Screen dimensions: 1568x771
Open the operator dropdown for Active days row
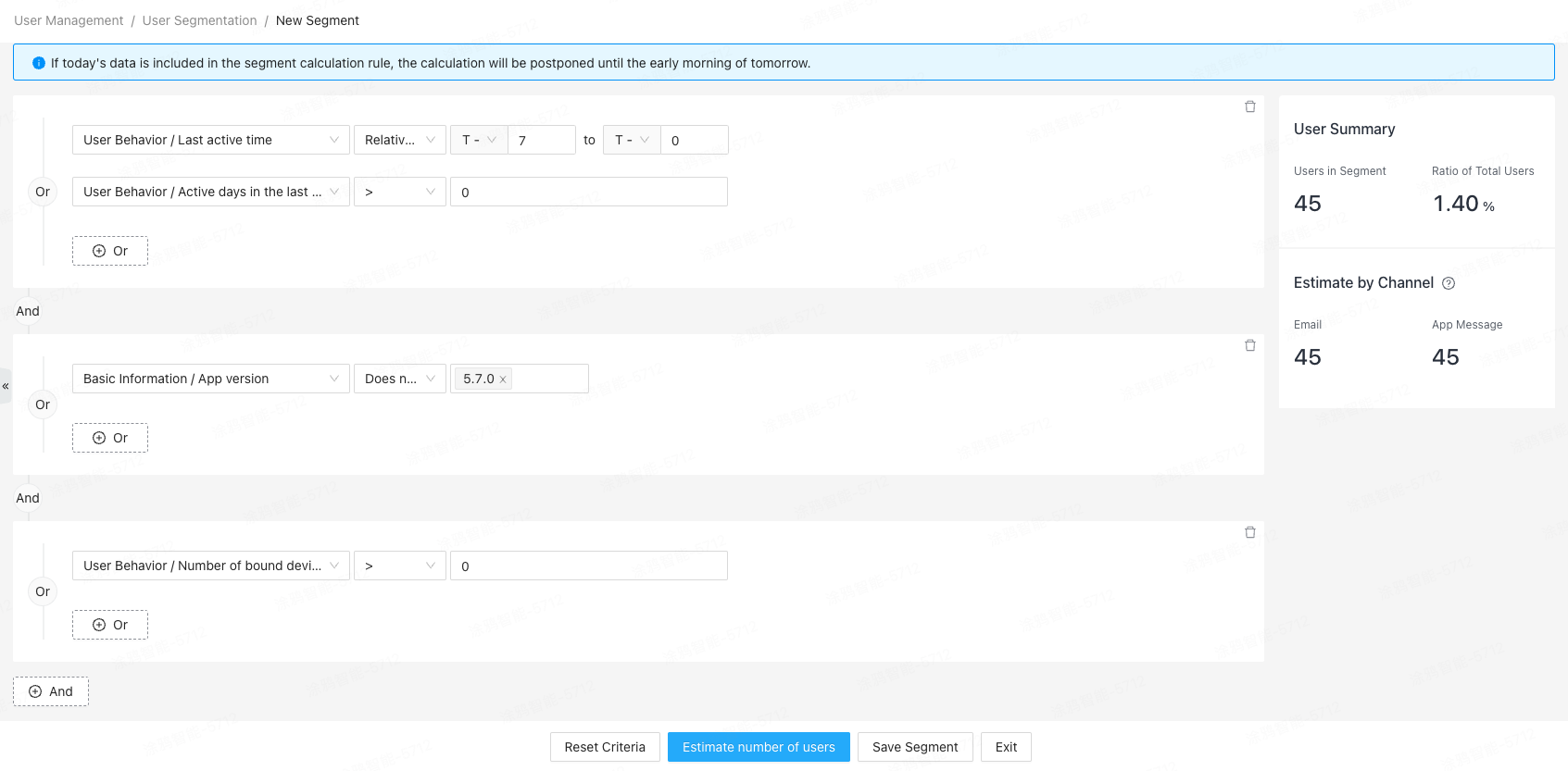tap(400, 192)
